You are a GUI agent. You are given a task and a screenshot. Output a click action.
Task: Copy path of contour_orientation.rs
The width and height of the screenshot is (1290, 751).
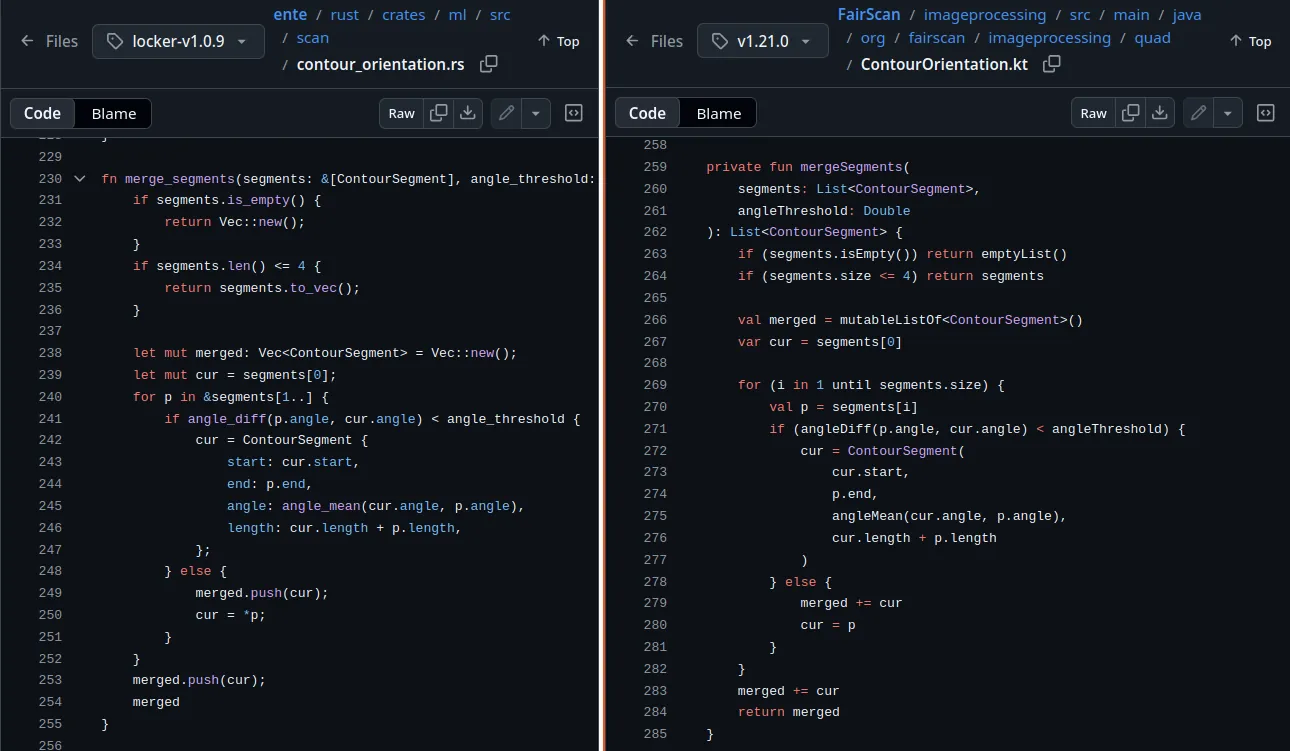click(489, 64)
